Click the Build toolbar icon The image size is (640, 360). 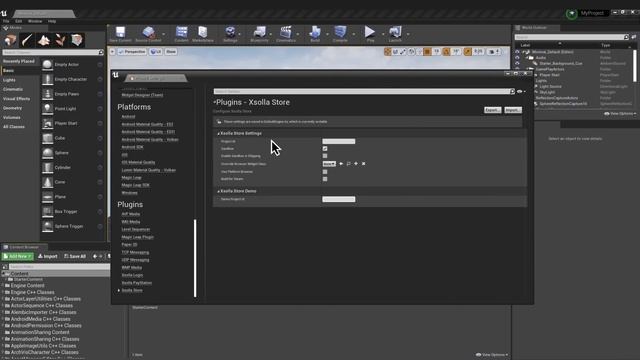(315, 32)
